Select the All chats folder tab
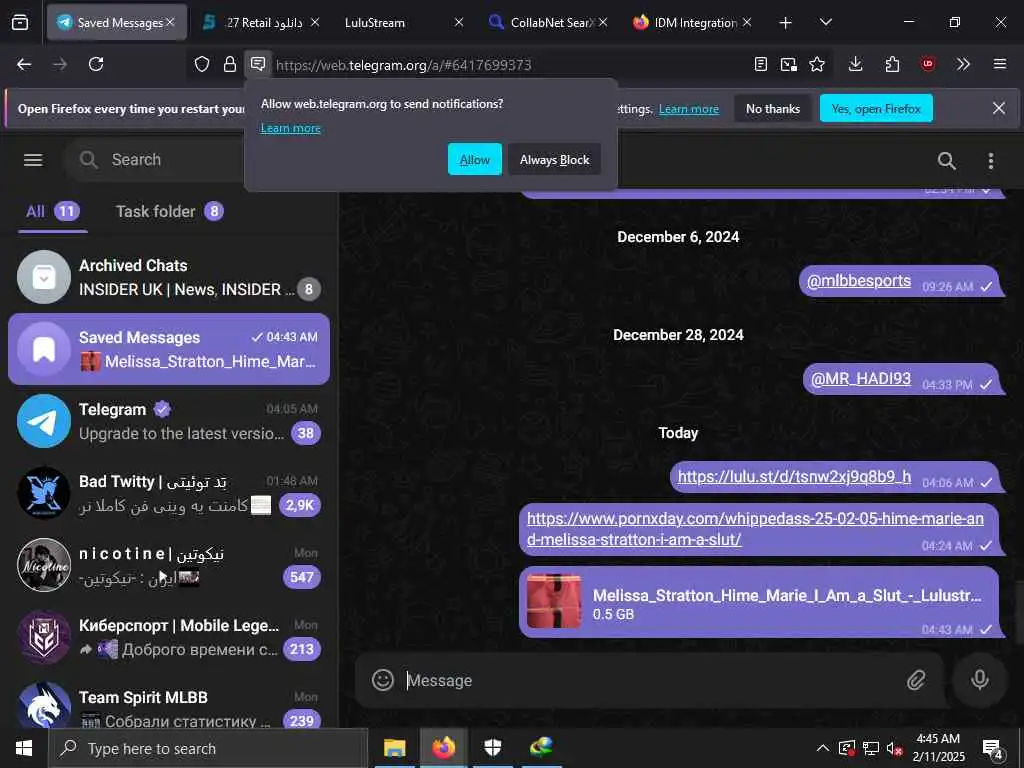The image size is (1024, 768). [52, 212]
